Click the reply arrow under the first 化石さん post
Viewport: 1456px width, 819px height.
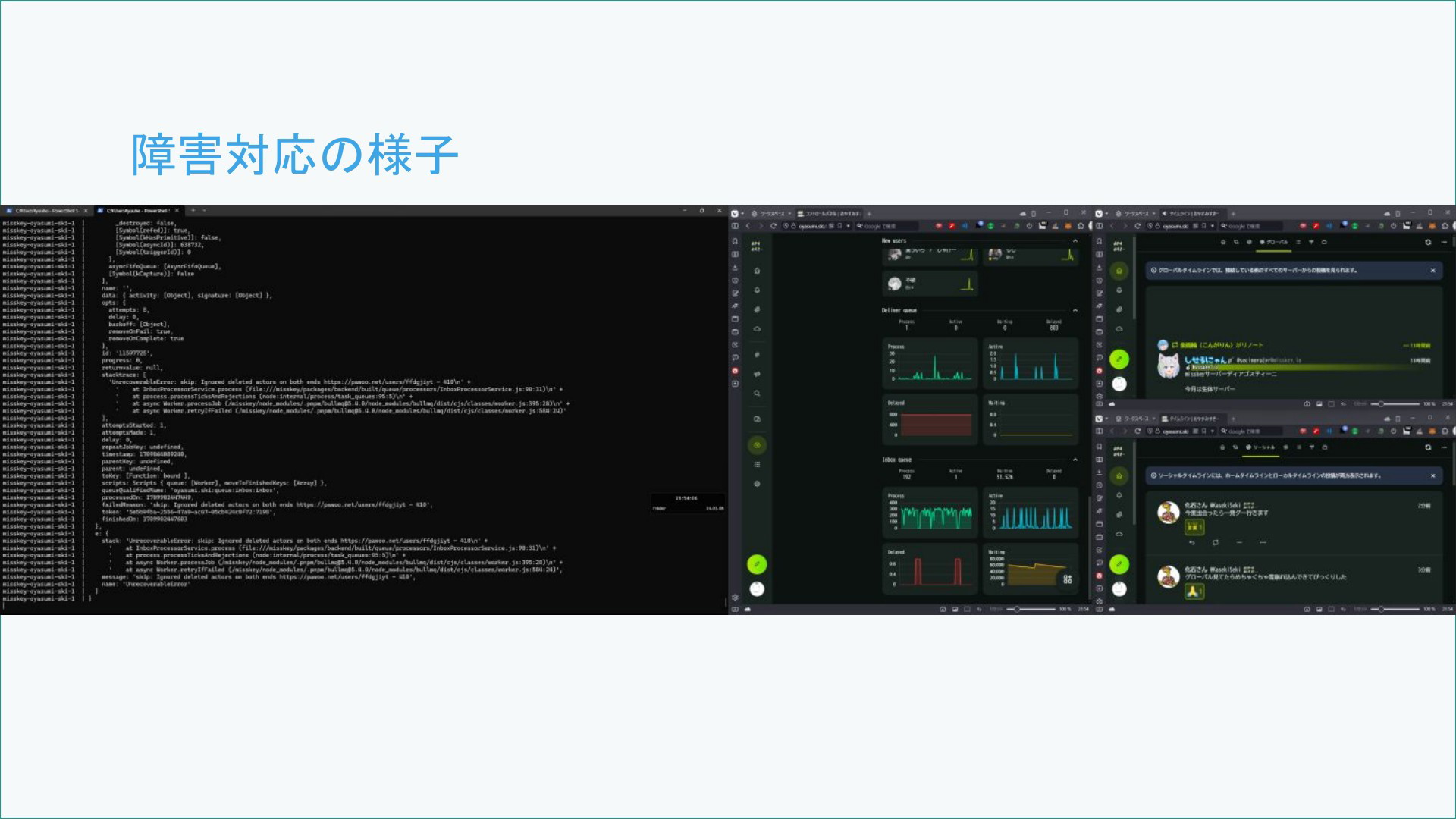pos(1192,543)
